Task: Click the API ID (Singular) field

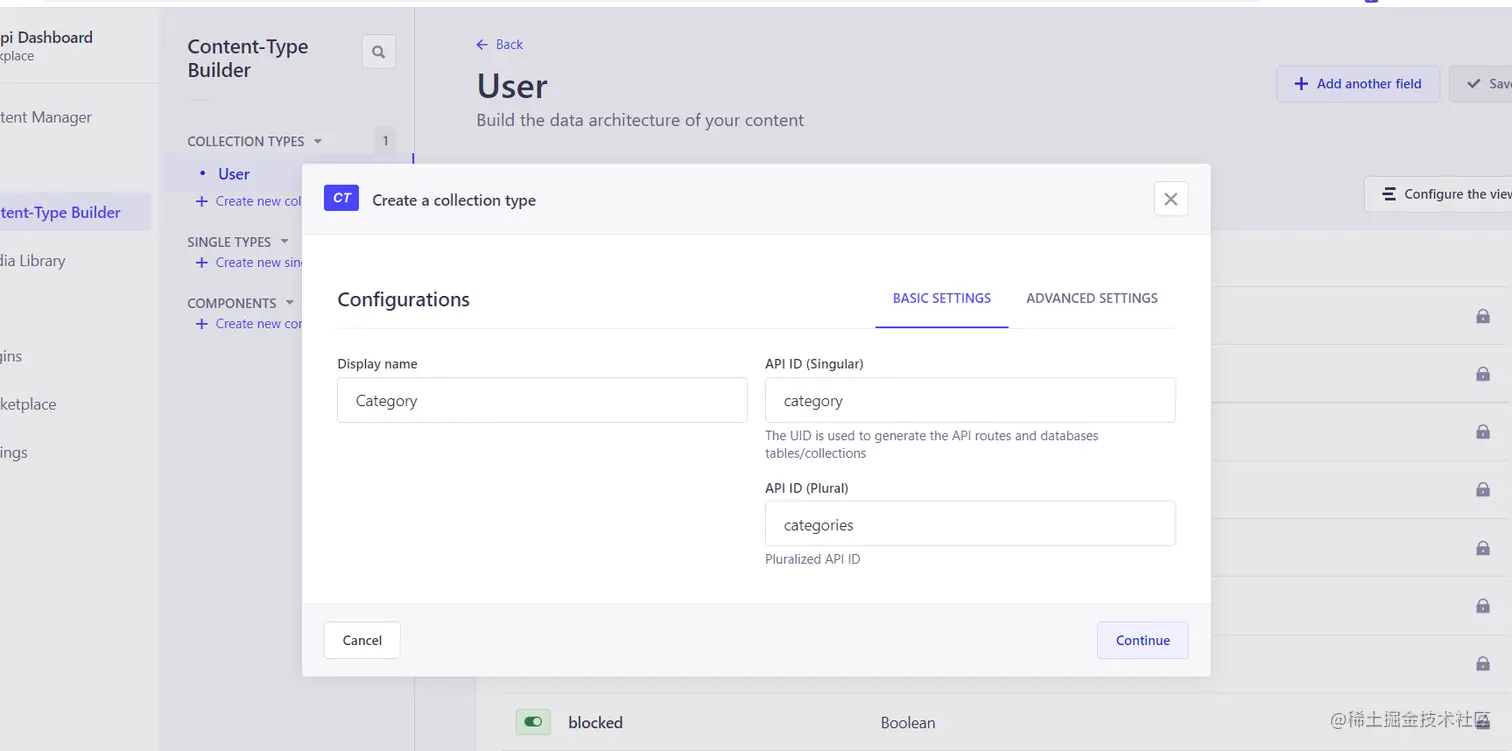Action: tap(970, 400)
